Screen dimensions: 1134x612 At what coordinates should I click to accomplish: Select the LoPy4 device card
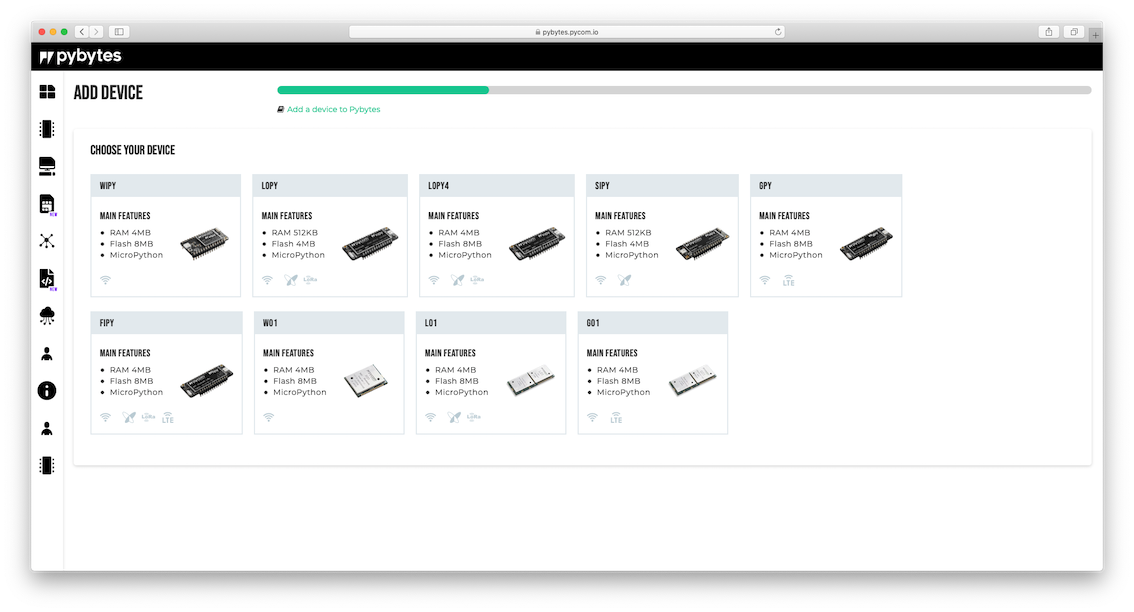pos(496,236)
